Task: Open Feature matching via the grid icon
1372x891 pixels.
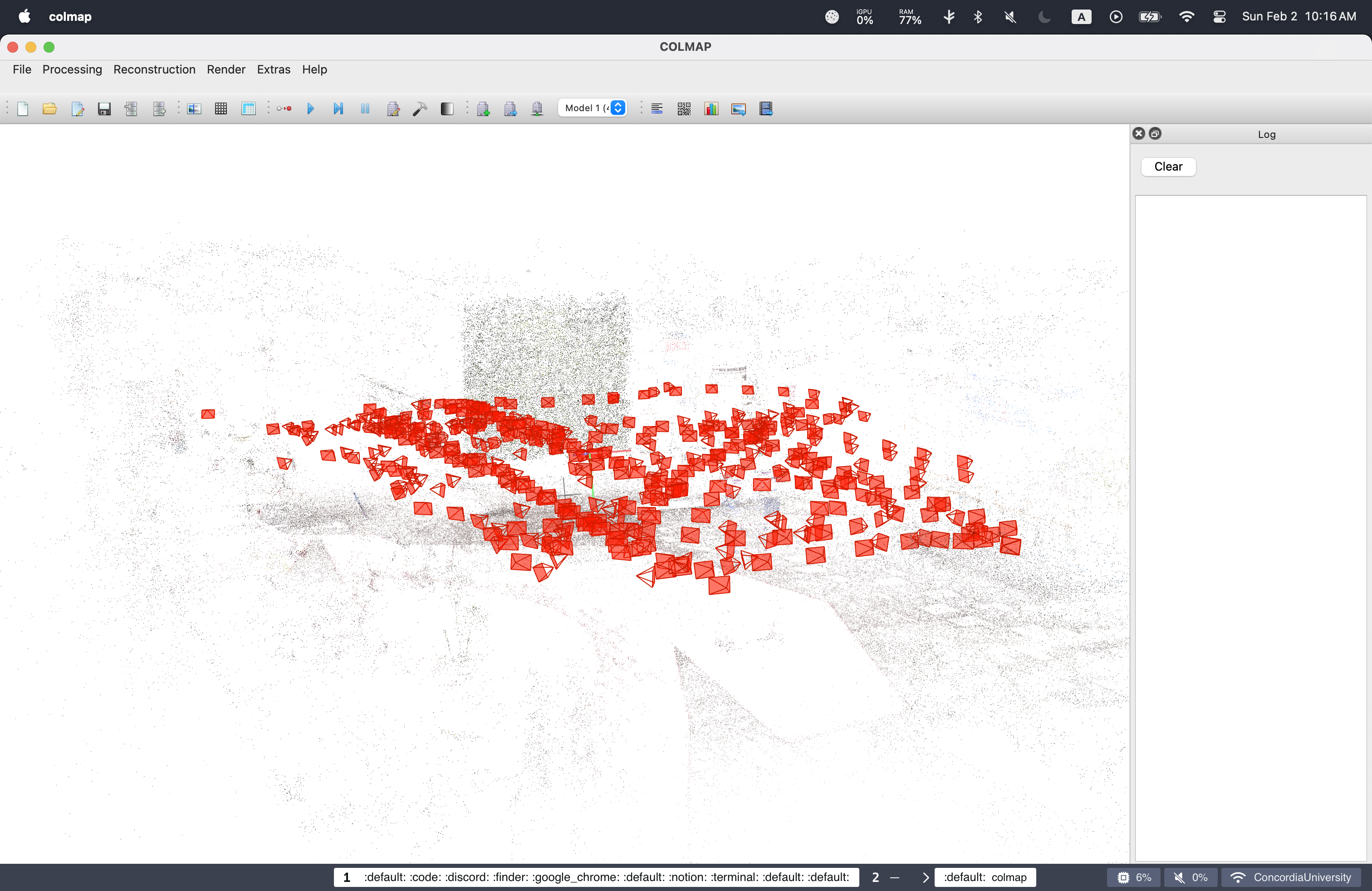Action: point(221,108)
